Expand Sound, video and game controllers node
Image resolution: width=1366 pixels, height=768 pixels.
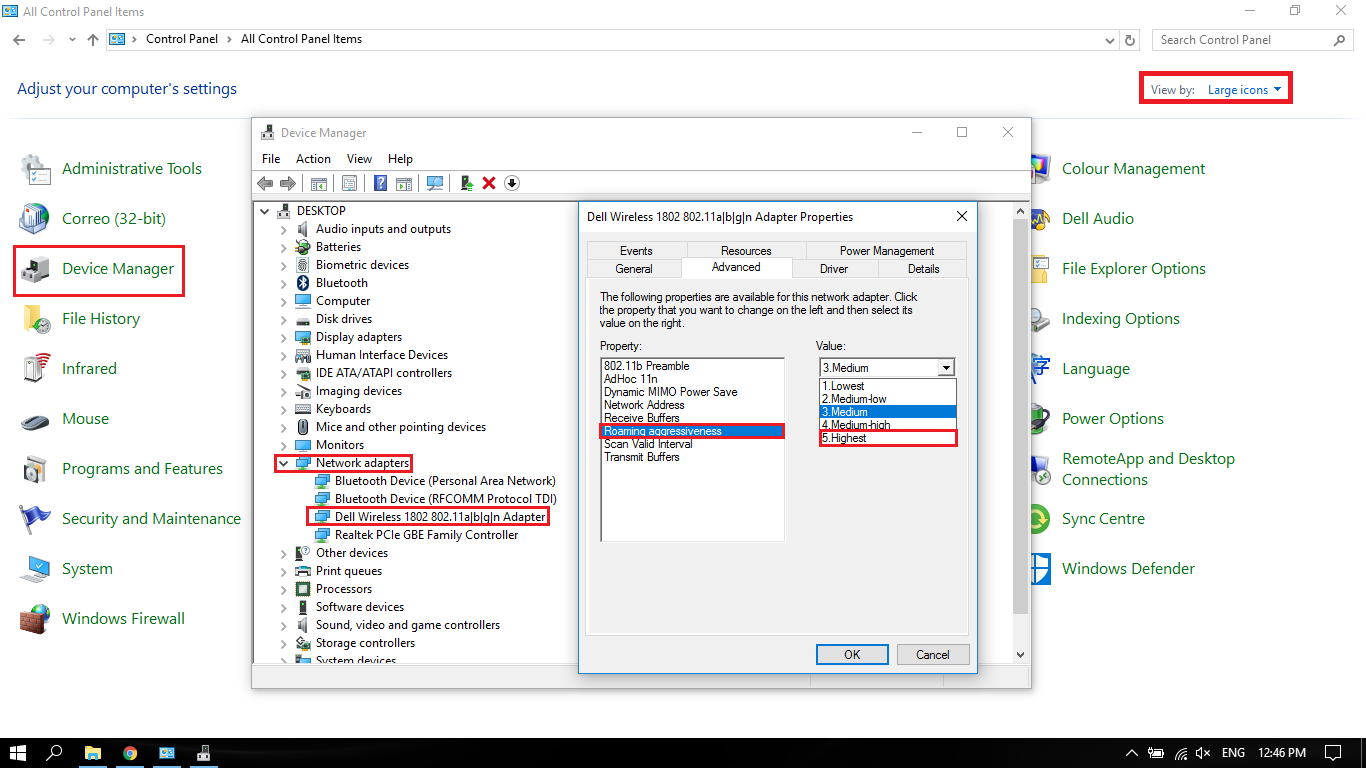coord(283,625)
